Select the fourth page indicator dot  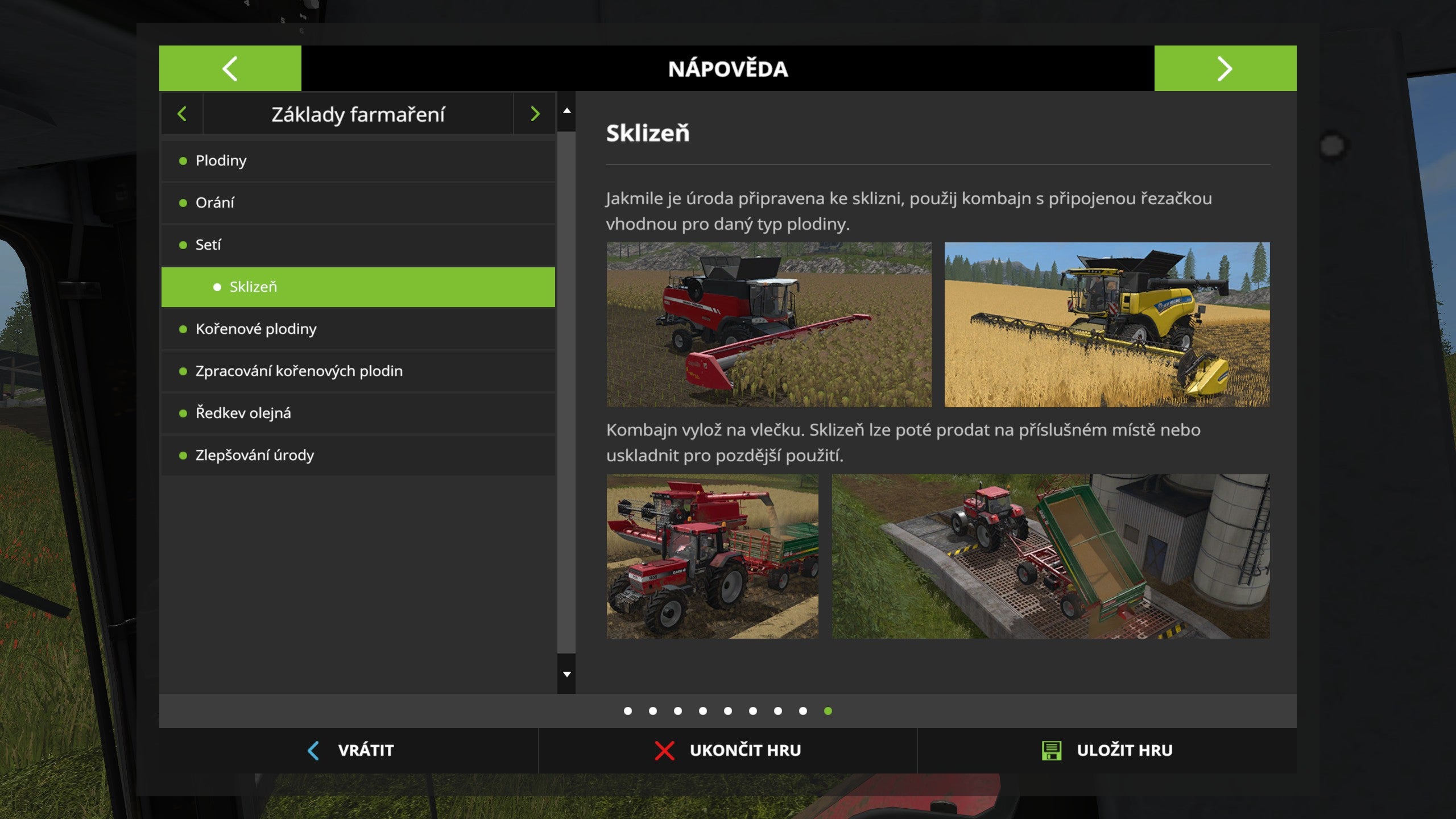coord(703,711)
